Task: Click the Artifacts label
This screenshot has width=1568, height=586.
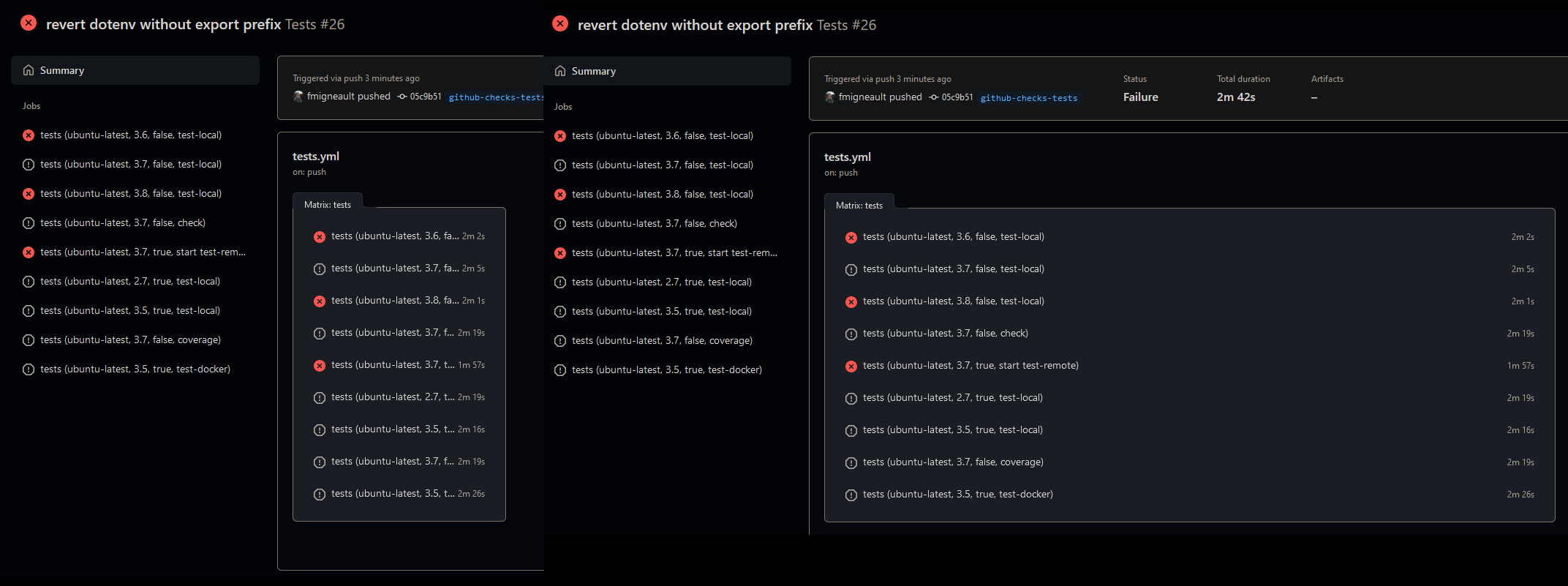Action: pos(1327,79)
